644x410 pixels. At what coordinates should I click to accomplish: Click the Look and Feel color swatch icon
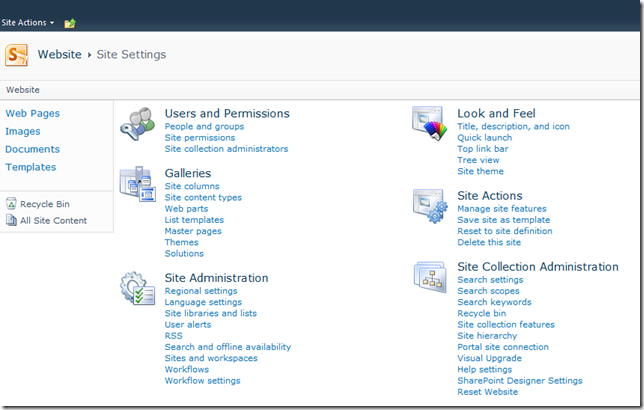pos(430,123)
